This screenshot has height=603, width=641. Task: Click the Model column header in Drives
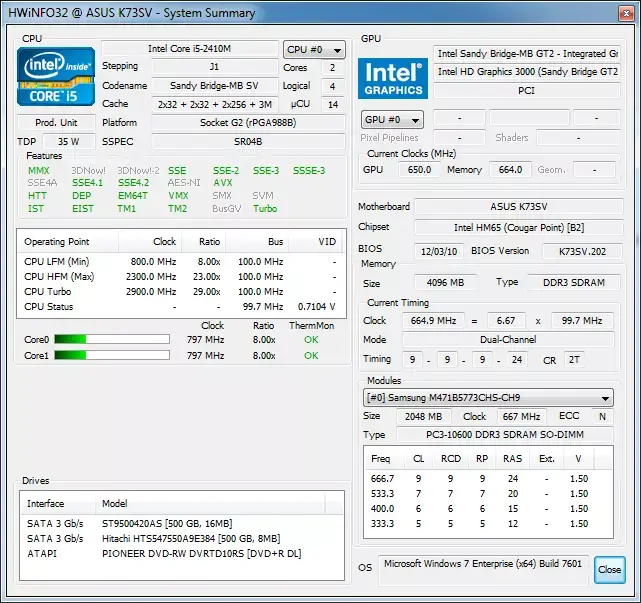[x=210, y=503]
